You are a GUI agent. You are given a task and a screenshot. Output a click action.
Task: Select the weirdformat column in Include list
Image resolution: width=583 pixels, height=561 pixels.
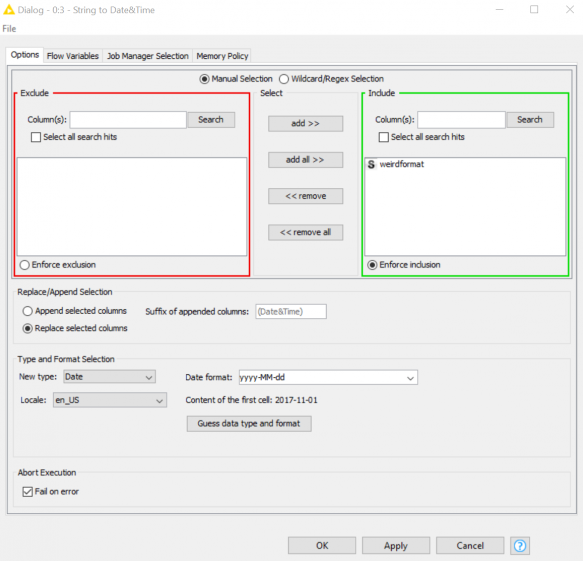465,164
